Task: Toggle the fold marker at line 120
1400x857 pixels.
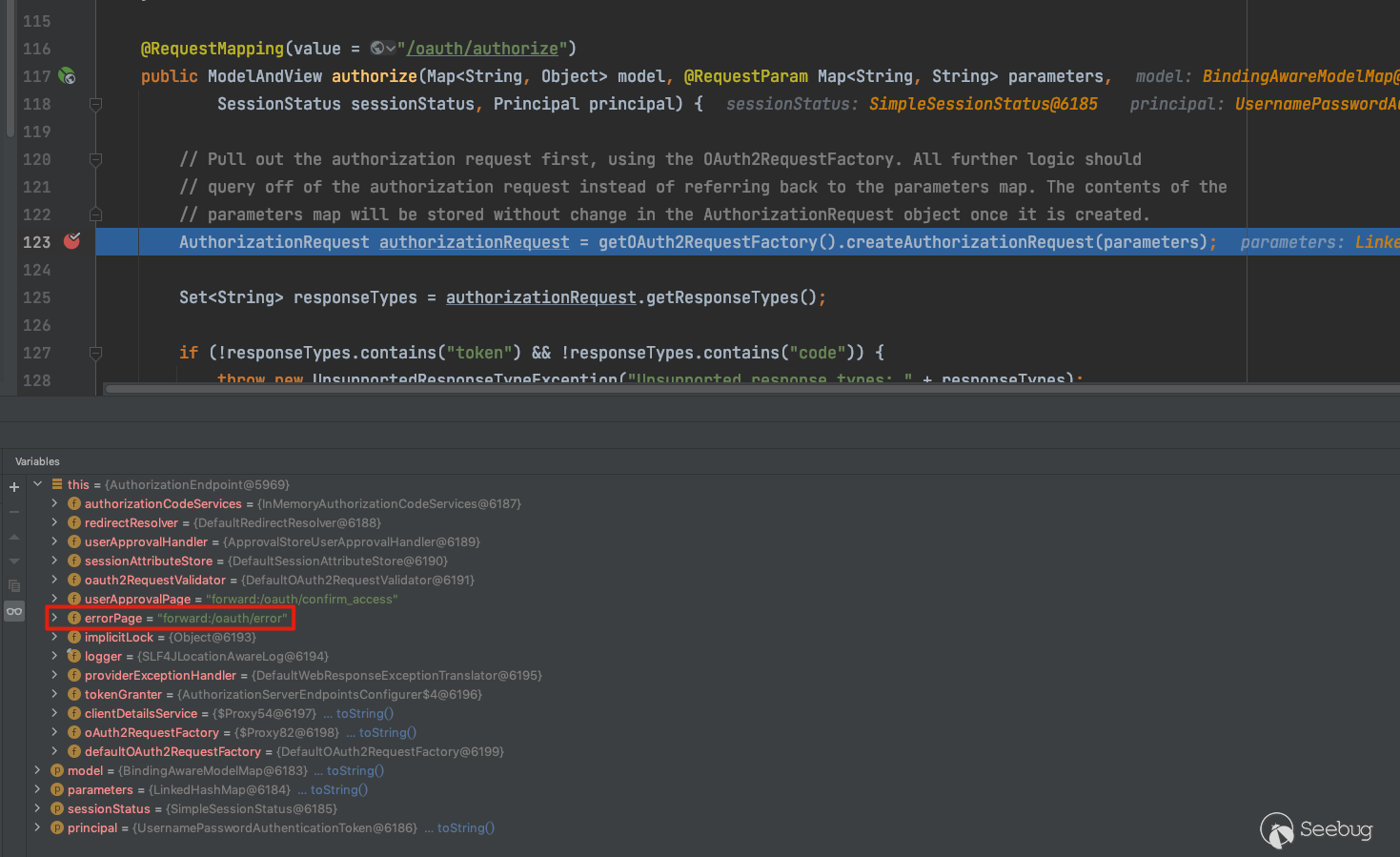Action: (x=95, y=159)
